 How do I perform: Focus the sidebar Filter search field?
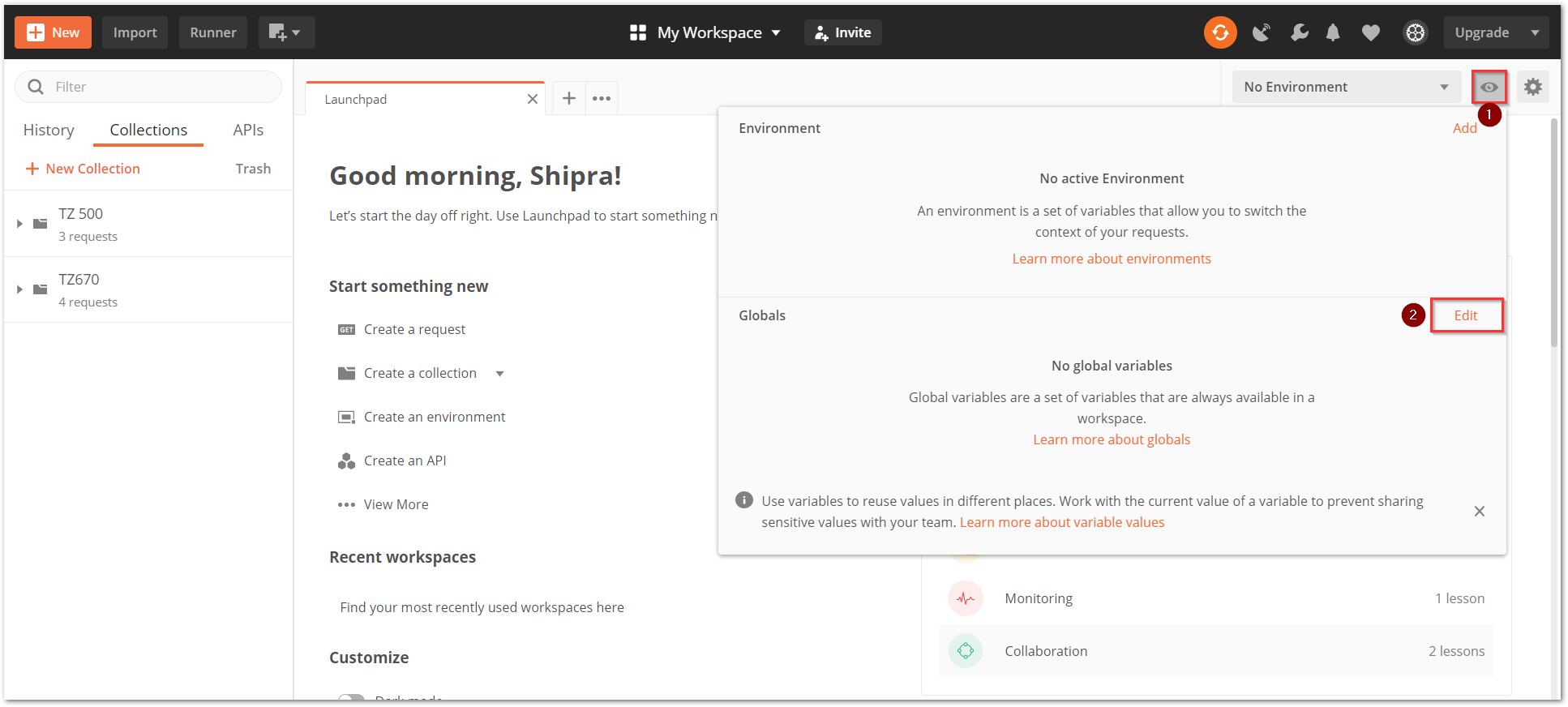coord(148,87)
